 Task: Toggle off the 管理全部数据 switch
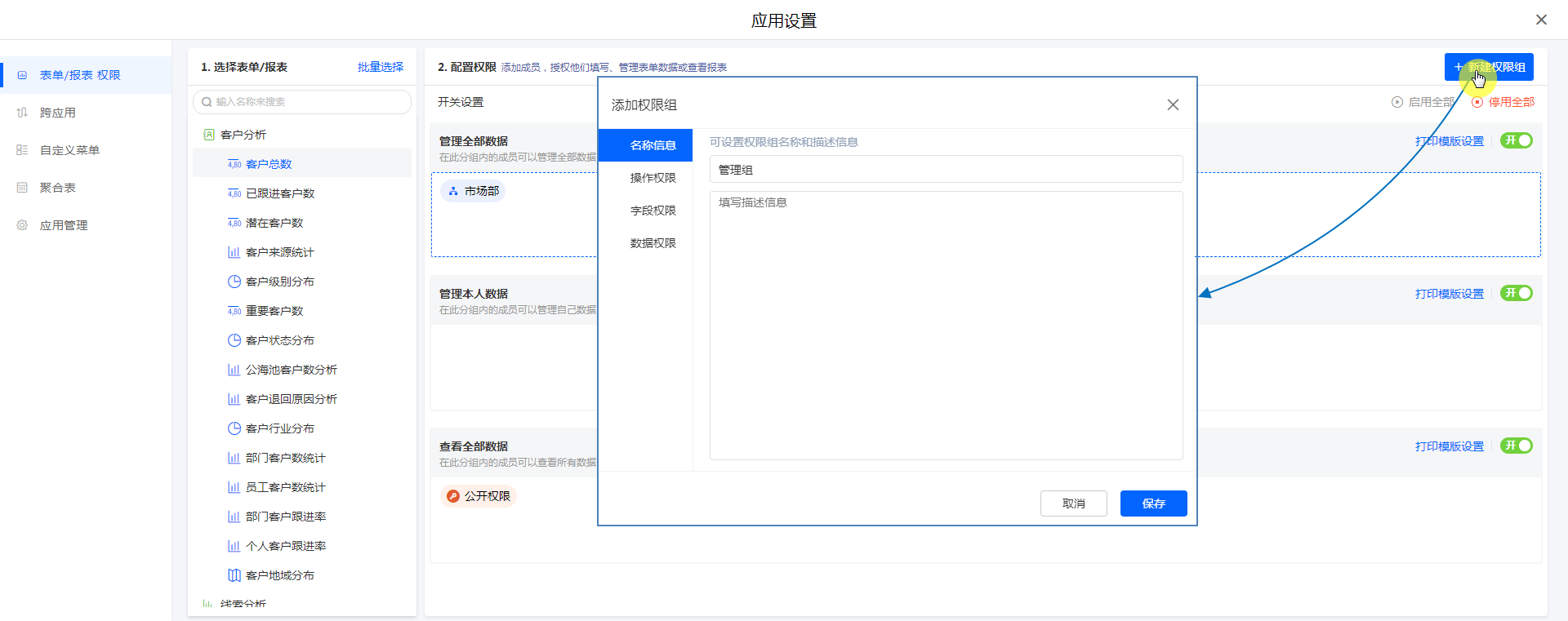(x=1516, y=140)
